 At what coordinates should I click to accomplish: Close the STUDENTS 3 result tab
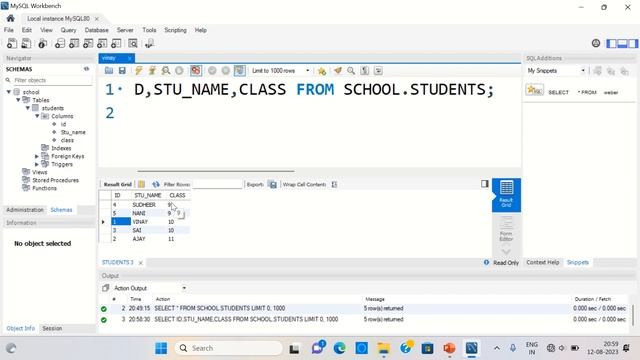(x=140, y=263)
